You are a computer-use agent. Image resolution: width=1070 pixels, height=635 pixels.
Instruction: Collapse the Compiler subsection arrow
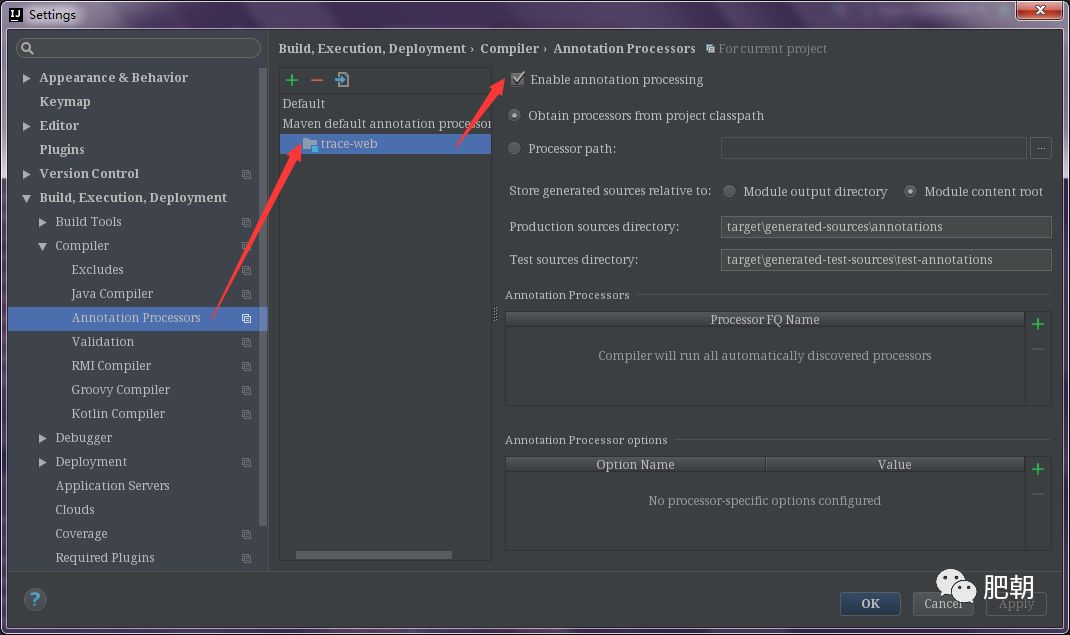[x=42, y=246]
